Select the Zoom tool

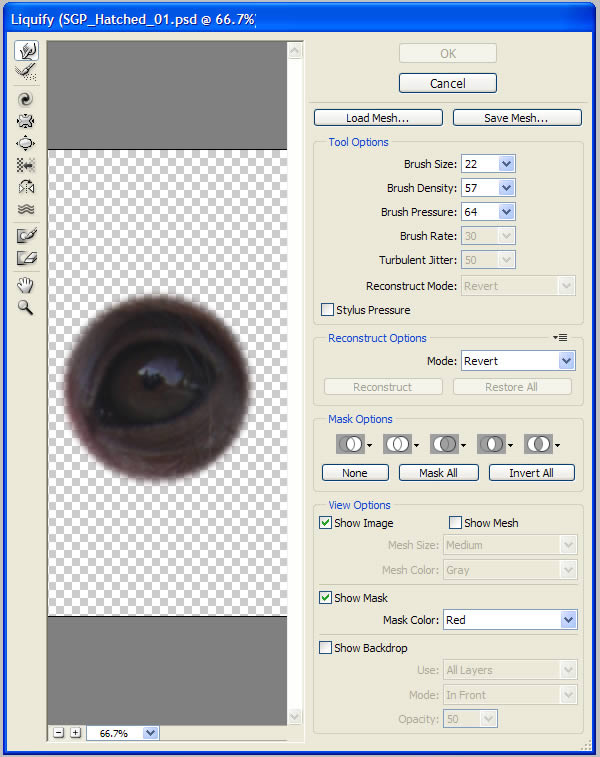tap(26, 307)
